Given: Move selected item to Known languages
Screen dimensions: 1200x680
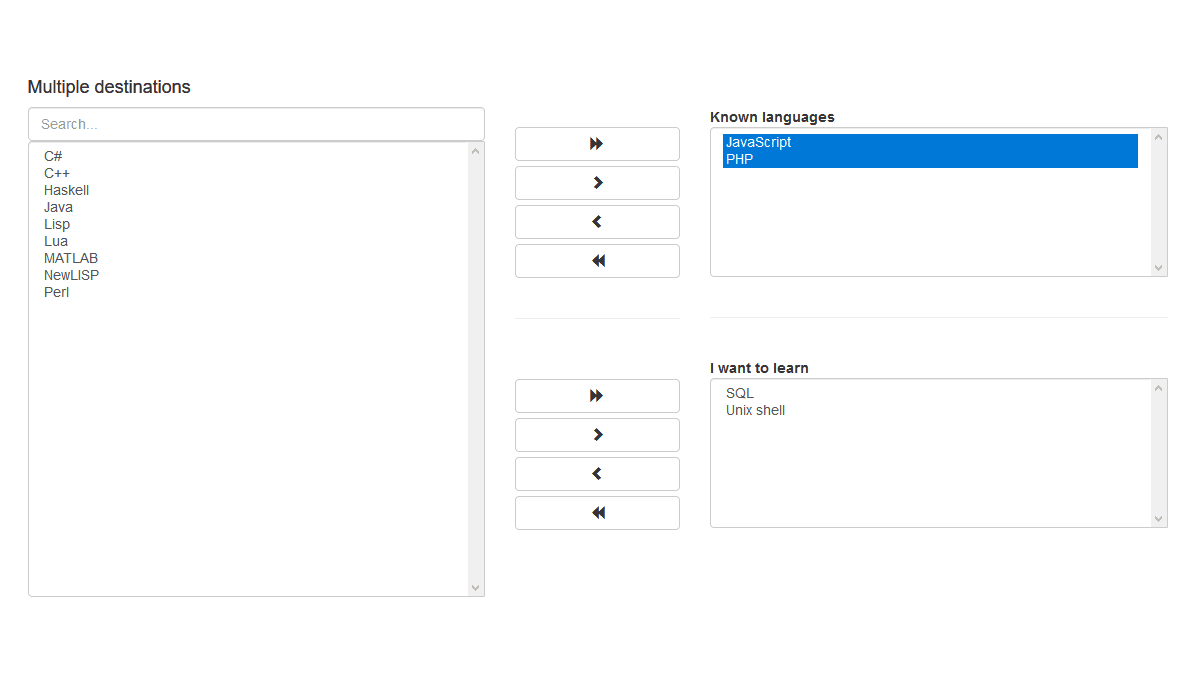Looking at the screenshot, I should tap(597, 183).
